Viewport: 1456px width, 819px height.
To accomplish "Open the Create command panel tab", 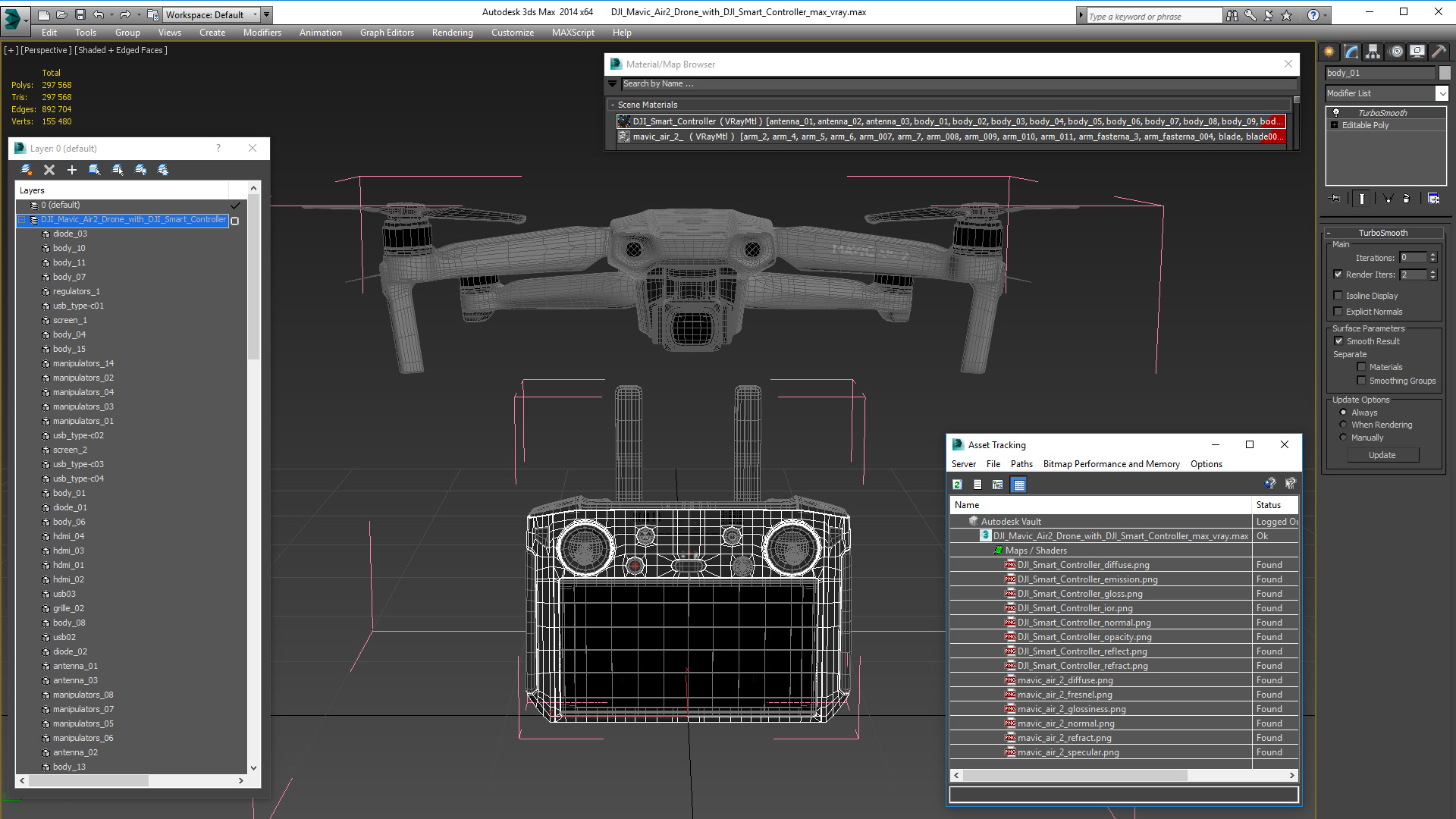I will coord(1329,52).
